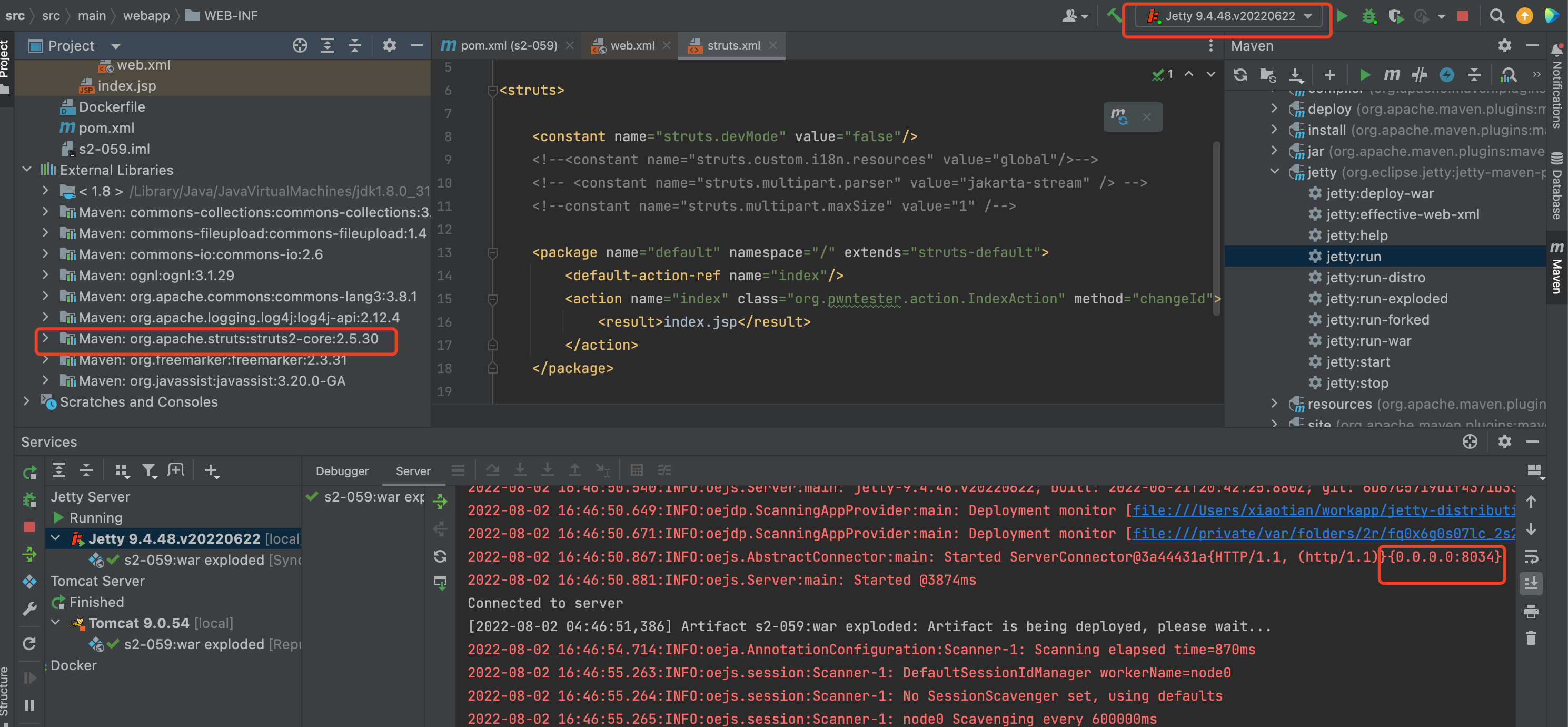The height and width of the screenshot is (727, 1568).
Task: Toggle soft-wrap in server console
Action: (1531, 556)
